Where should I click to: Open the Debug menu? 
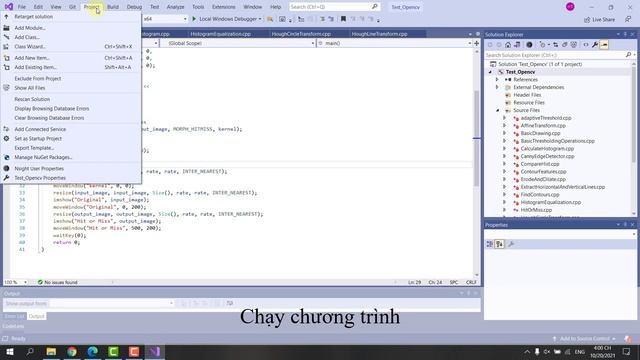134,7
